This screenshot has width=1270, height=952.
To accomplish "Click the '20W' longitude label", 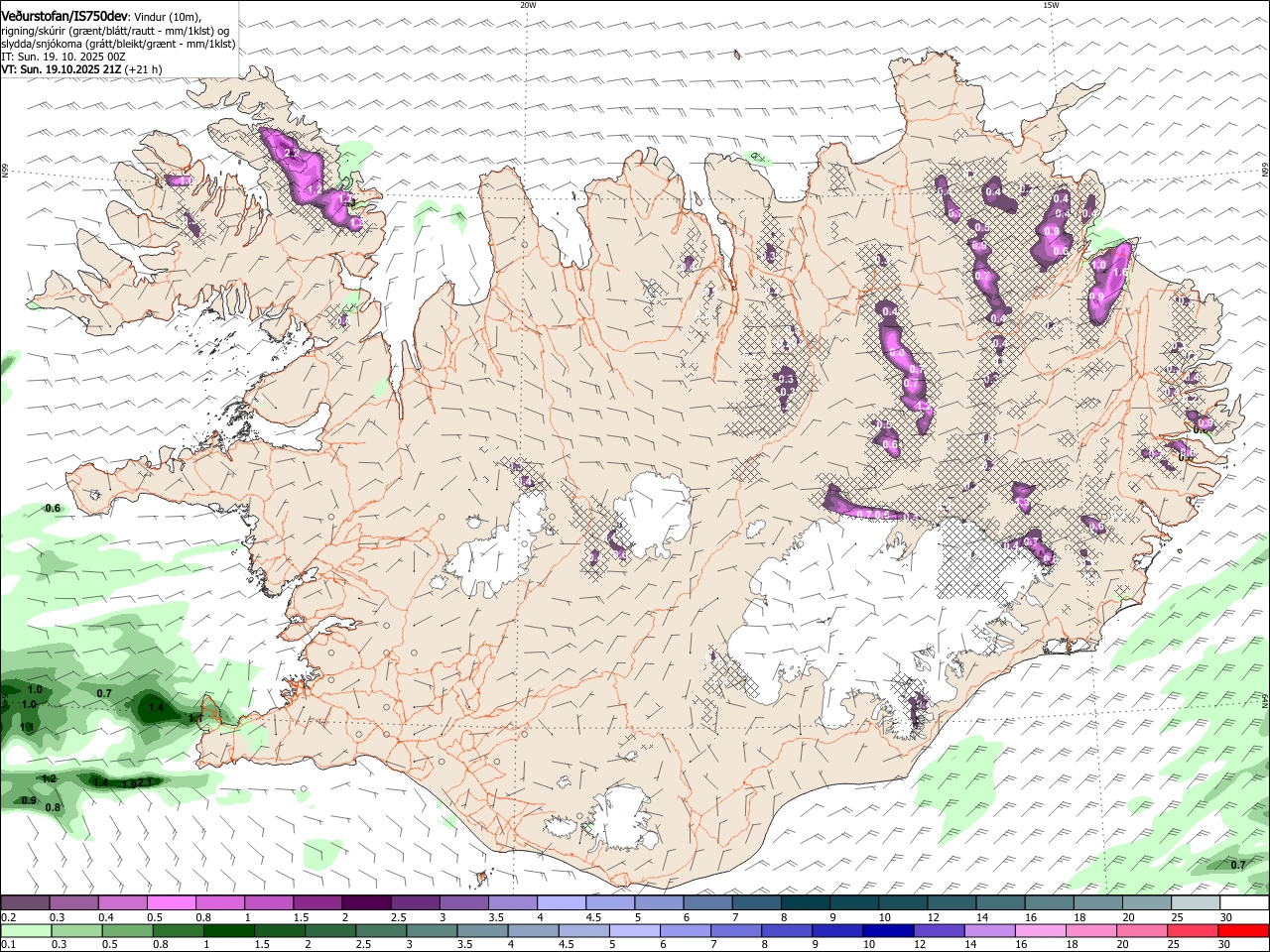I will (x=528, y=5).
